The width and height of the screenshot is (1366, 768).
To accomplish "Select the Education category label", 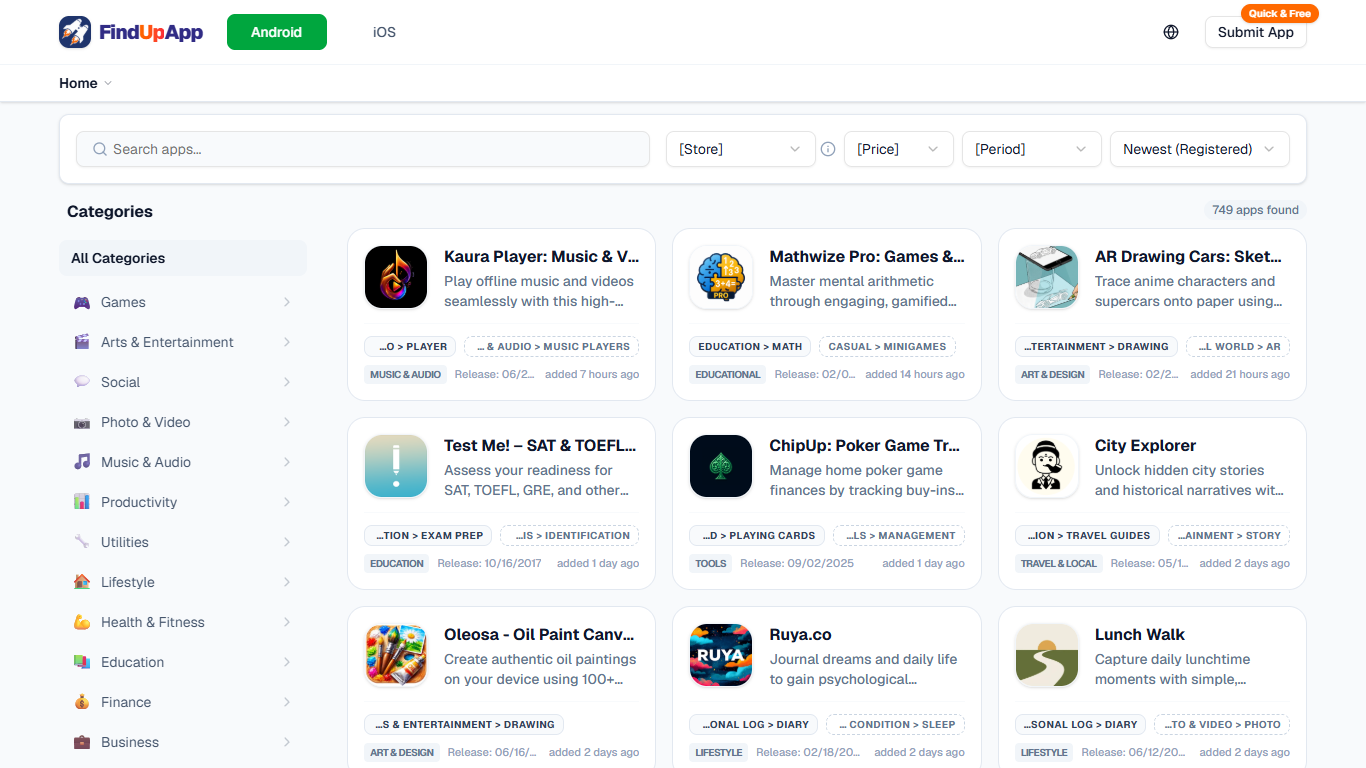I will 132,662.
